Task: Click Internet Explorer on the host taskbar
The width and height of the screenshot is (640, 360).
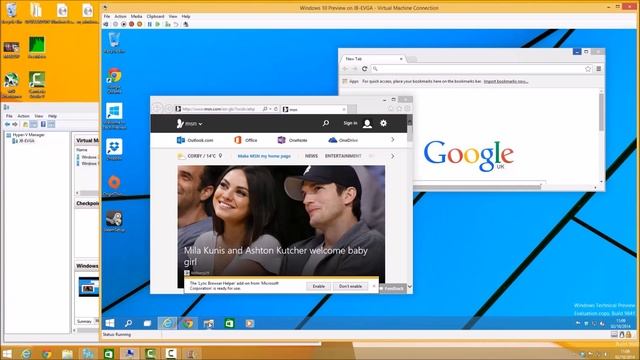Action: (26, 353)
